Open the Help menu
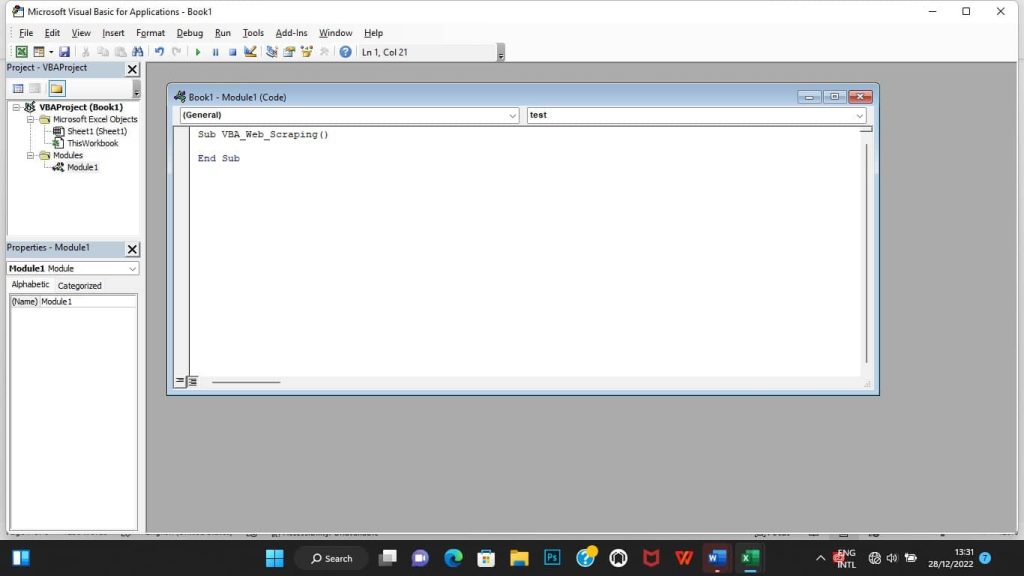This screenshot has width=1024, height=576. tap(374, 33)
